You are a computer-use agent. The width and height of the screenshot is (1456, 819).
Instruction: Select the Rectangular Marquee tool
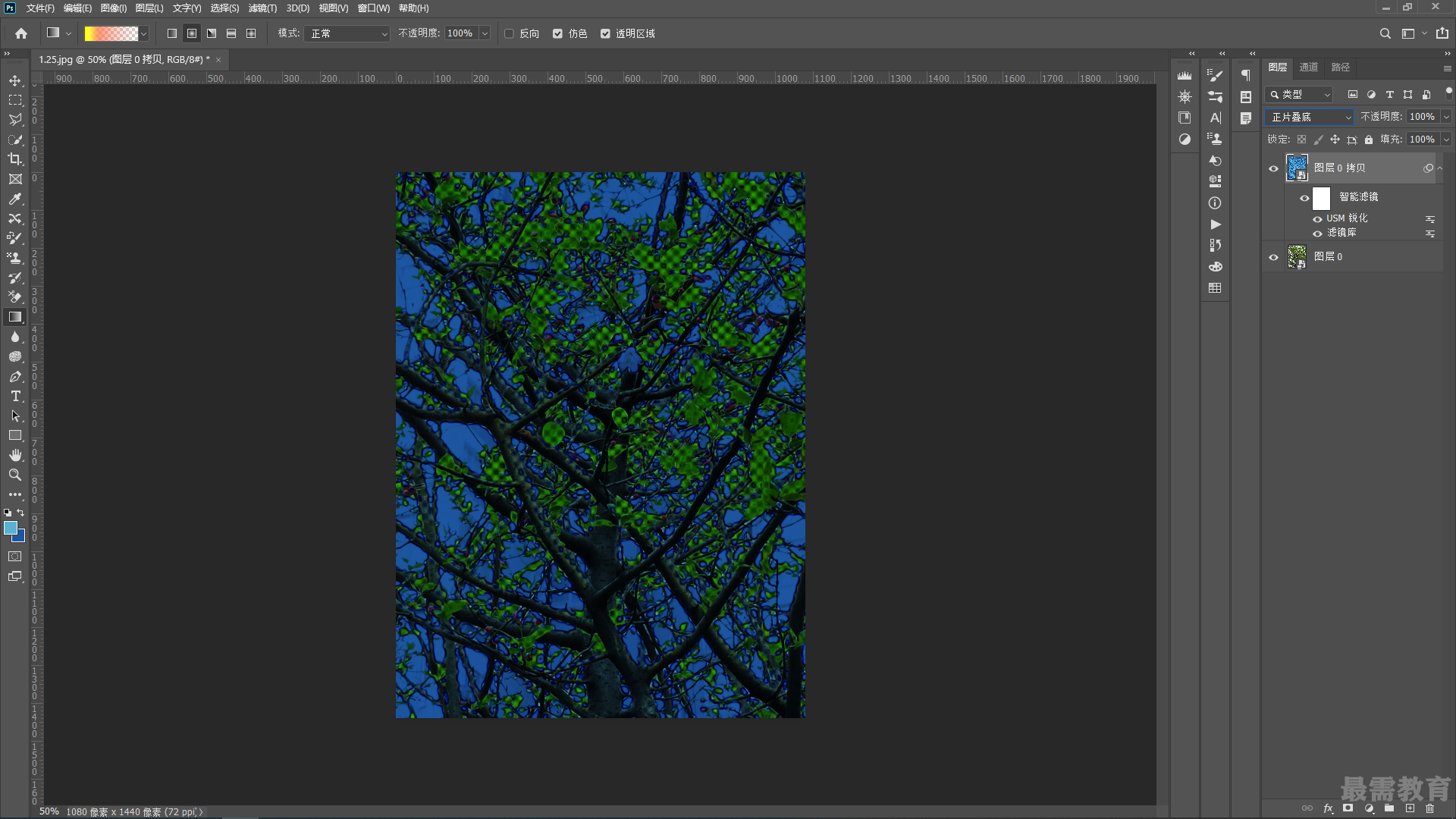coord(15,100)
